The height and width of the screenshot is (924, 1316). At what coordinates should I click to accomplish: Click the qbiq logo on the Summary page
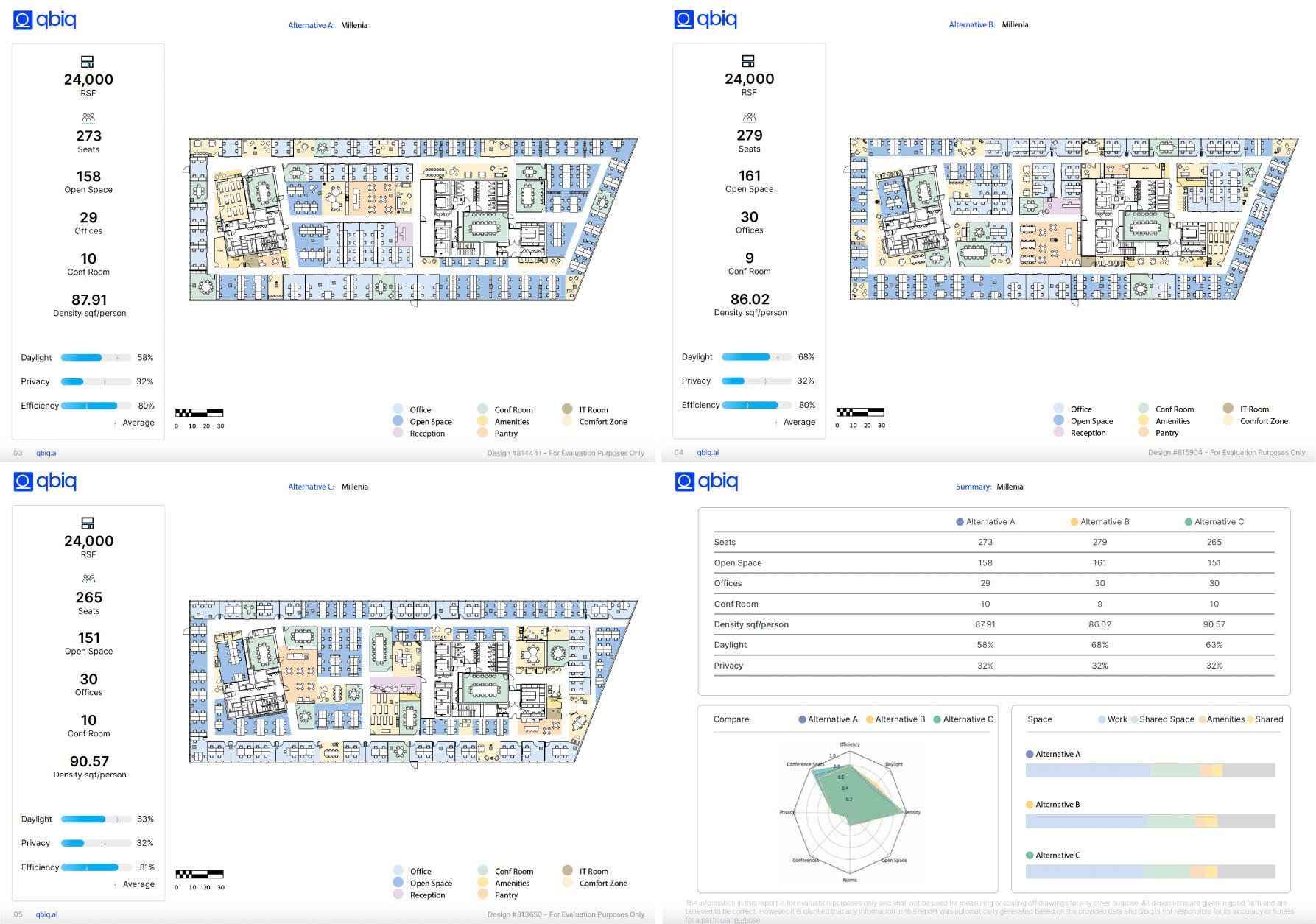(706, 482)
